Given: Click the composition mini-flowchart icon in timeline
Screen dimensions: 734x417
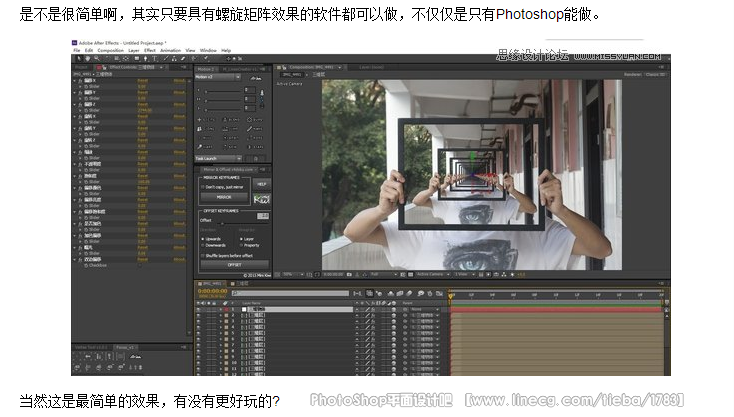Looking at the screenshot, I should pyautogui.click(x=358, y=293).
